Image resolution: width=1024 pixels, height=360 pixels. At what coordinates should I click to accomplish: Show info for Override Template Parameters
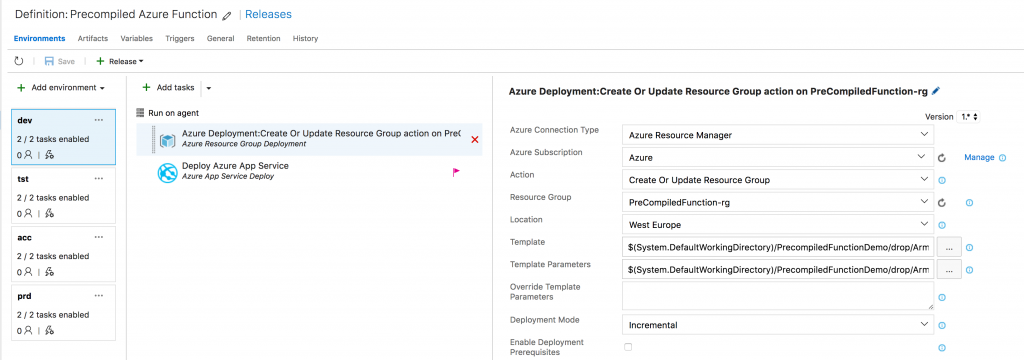click(x=942, y=297)
